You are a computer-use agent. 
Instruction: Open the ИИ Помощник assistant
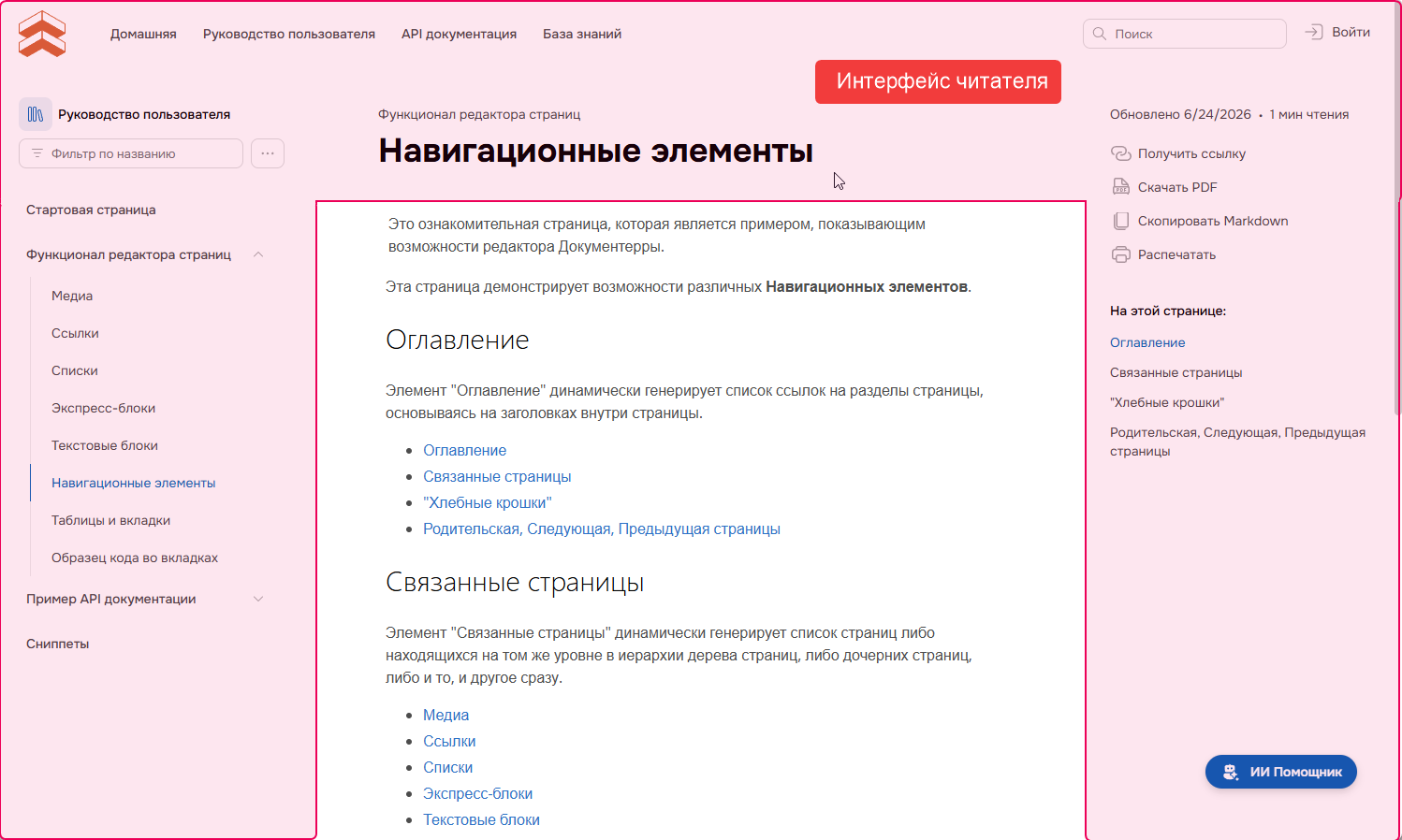click(x=1281, y=772)
